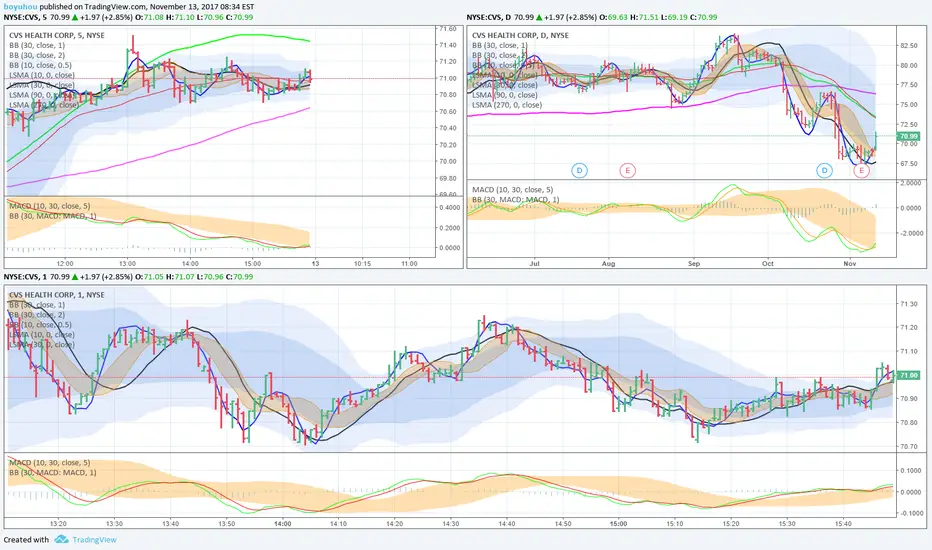Viewport: 932px width, 550px height.
Task: Click BB (30, MACD: MACD, 1) in 5-minute chart
Action: pyautogui.click(x=52, y=216)
